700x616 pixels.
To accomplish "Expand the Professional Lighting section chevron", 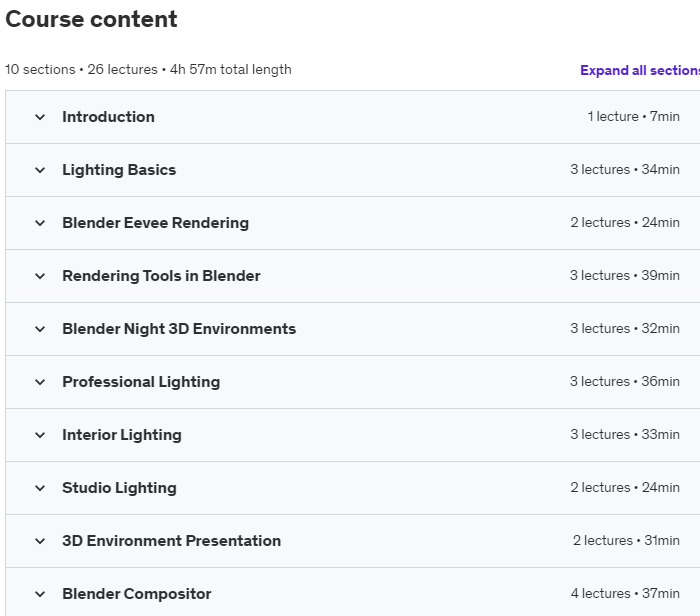I will [x=40, y=383].
